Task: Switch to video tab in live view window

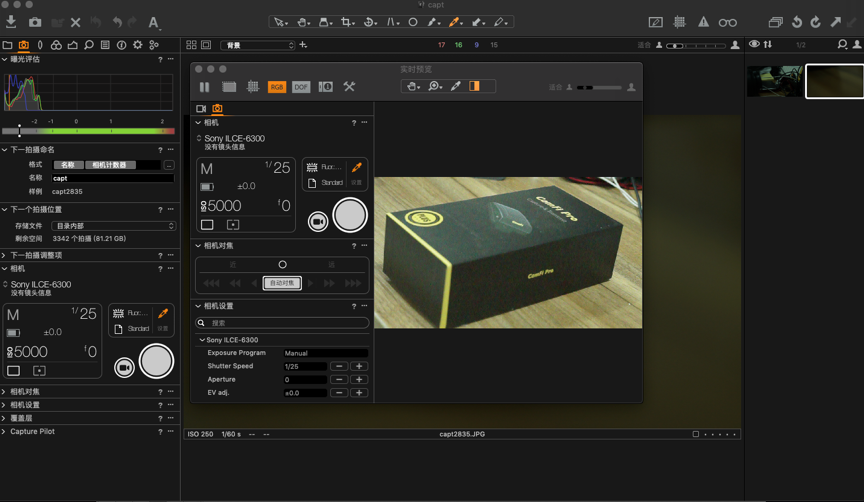Action: click(x=201, y=109)
